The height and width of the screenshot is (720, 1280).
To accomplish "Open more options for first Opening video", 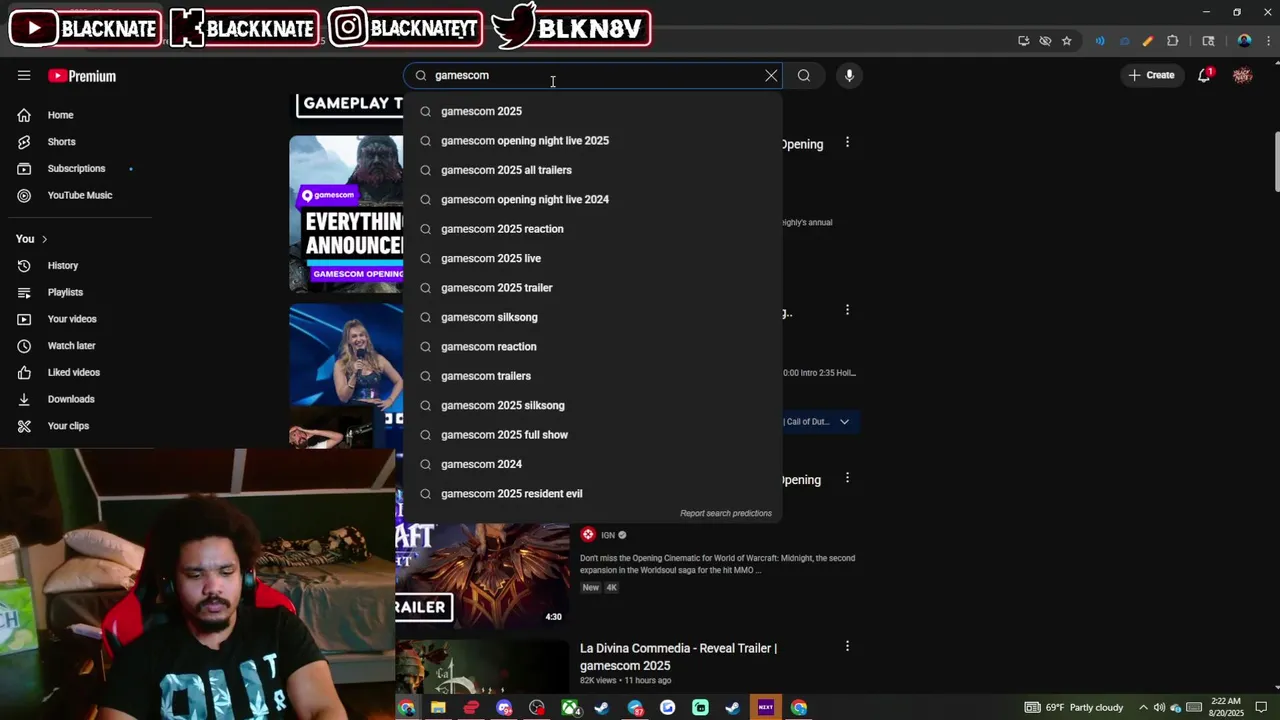I will point(847,143).
